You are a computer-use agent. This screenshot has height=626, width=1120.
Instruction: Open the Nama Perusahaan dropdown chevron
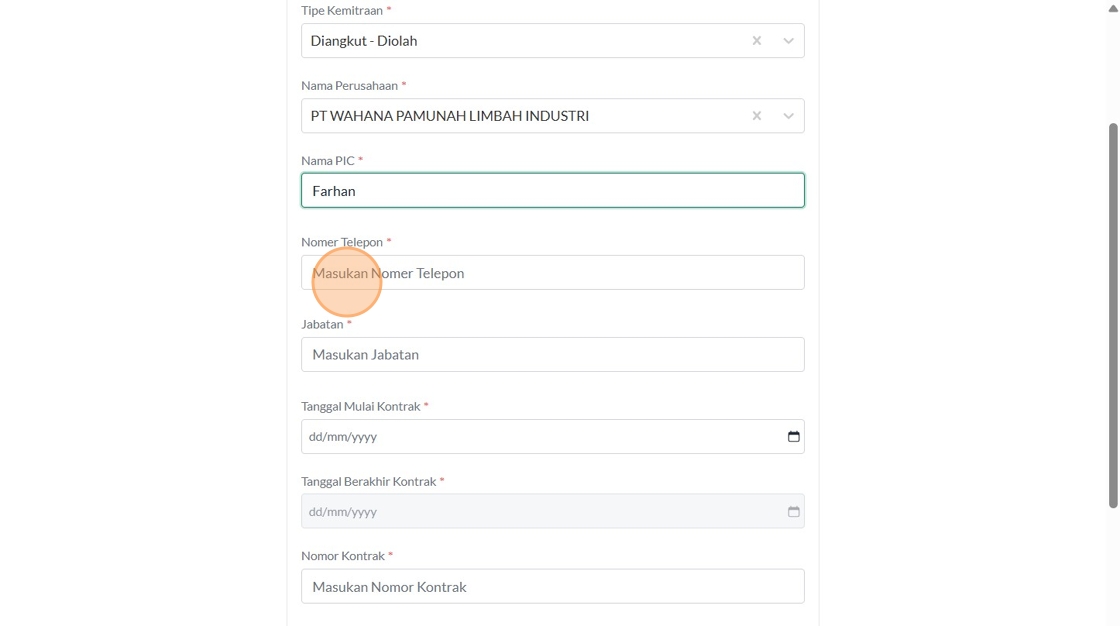(788, 116)
